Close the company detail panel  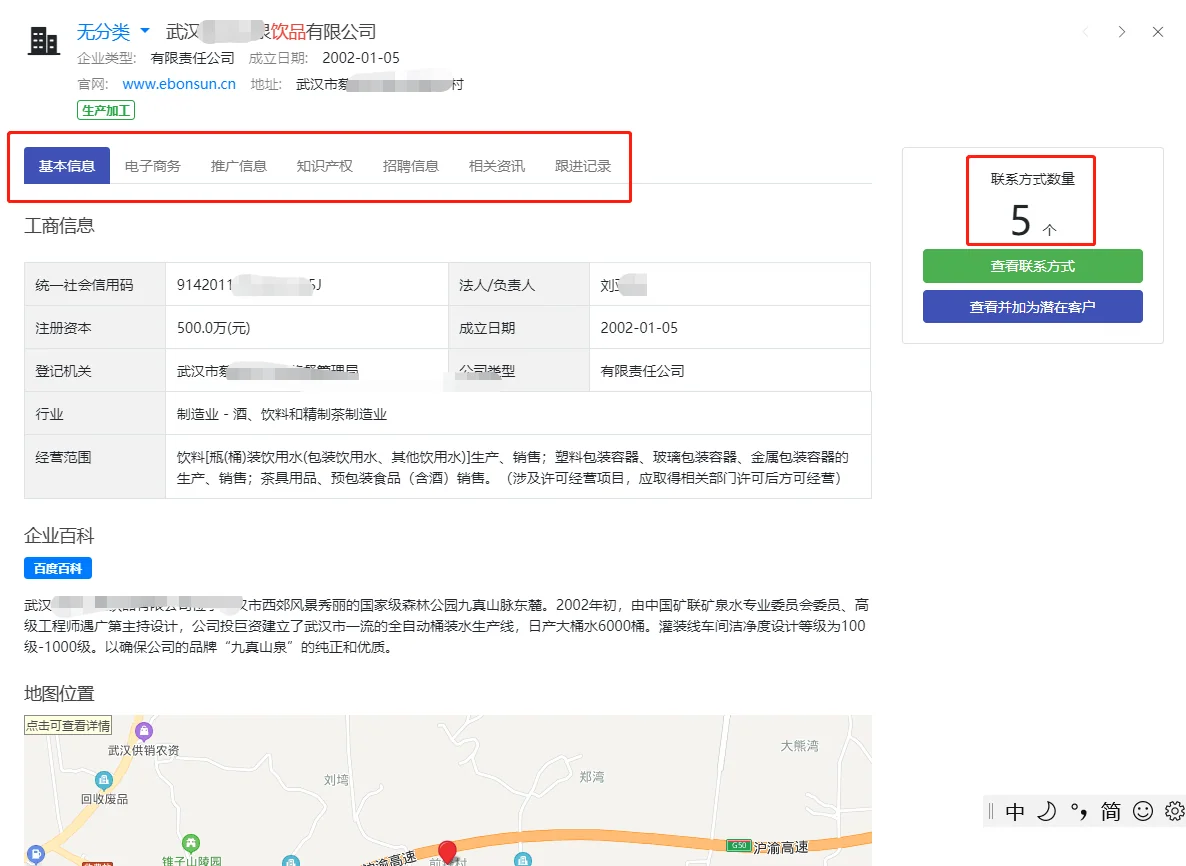1158,32
